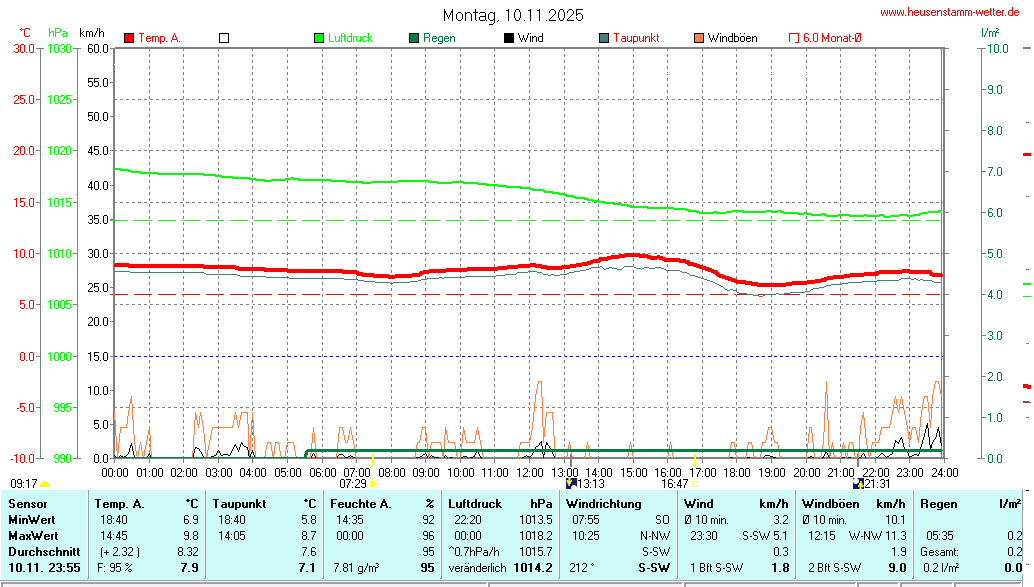Click the orange Windböen legend square
Image resolution: width=1034 pixels, height=587 pixels.
[699, 38]
